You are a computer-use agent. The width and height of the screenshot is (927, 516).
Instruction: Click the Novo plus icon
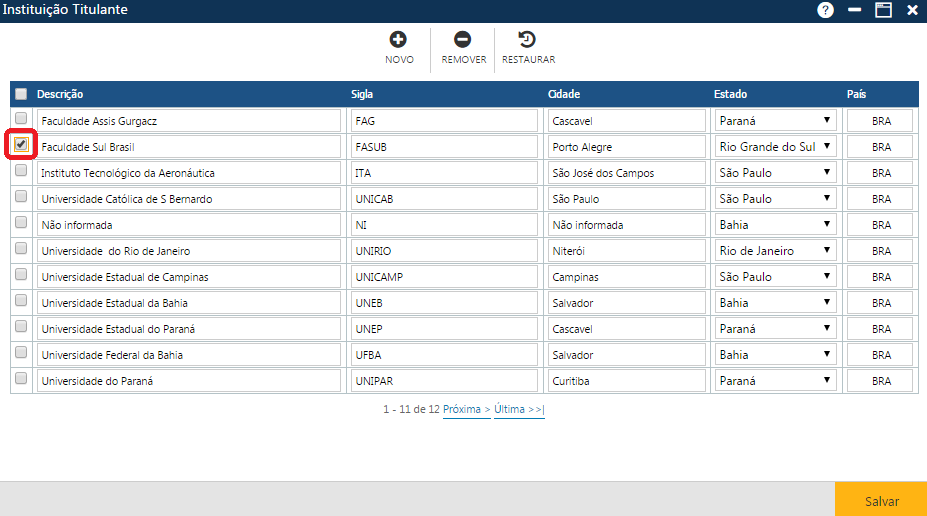pyautogui.click(x=398, y=40)
